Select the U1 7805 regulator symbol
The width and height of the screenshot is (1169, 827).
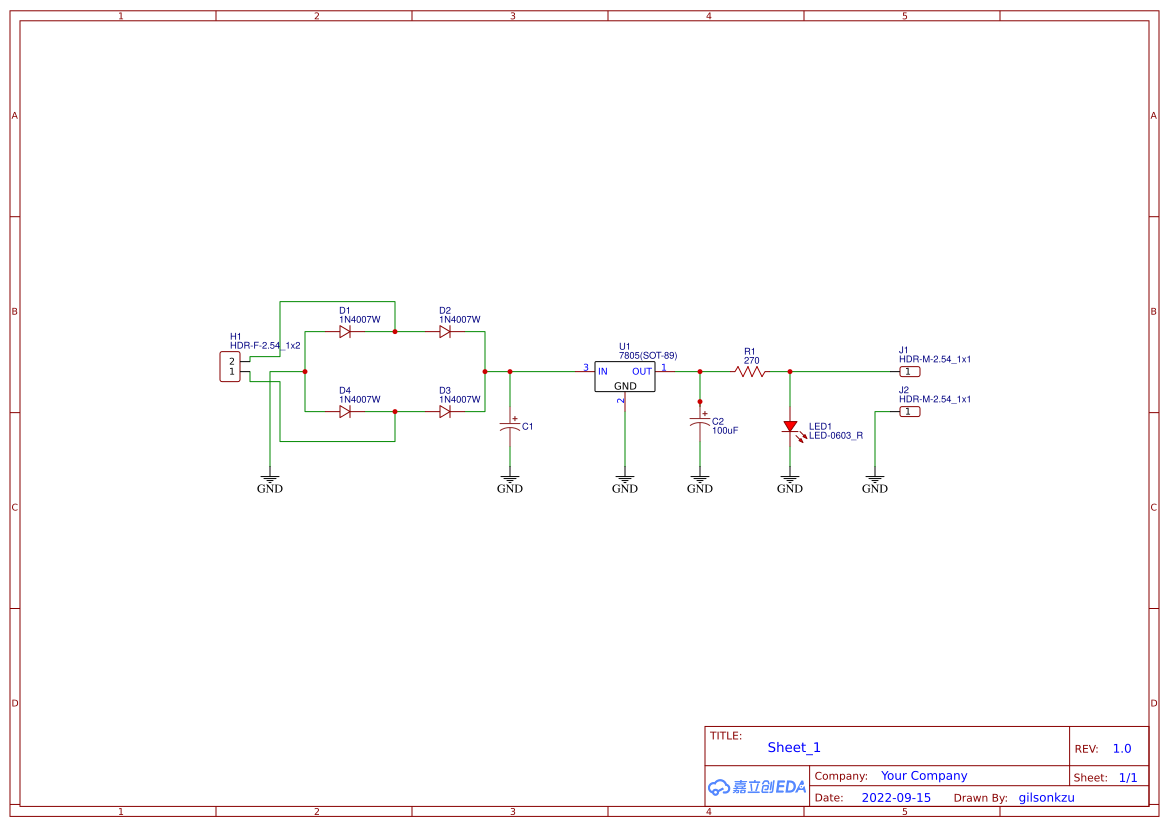point(624,374)
